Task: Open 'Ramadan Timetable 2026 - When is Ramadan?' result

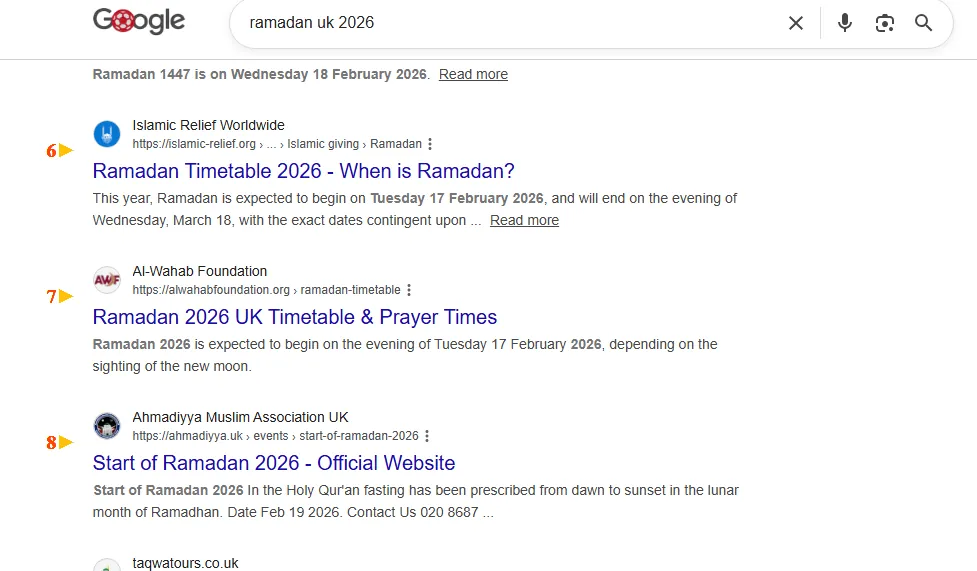Action: point(303,171)
